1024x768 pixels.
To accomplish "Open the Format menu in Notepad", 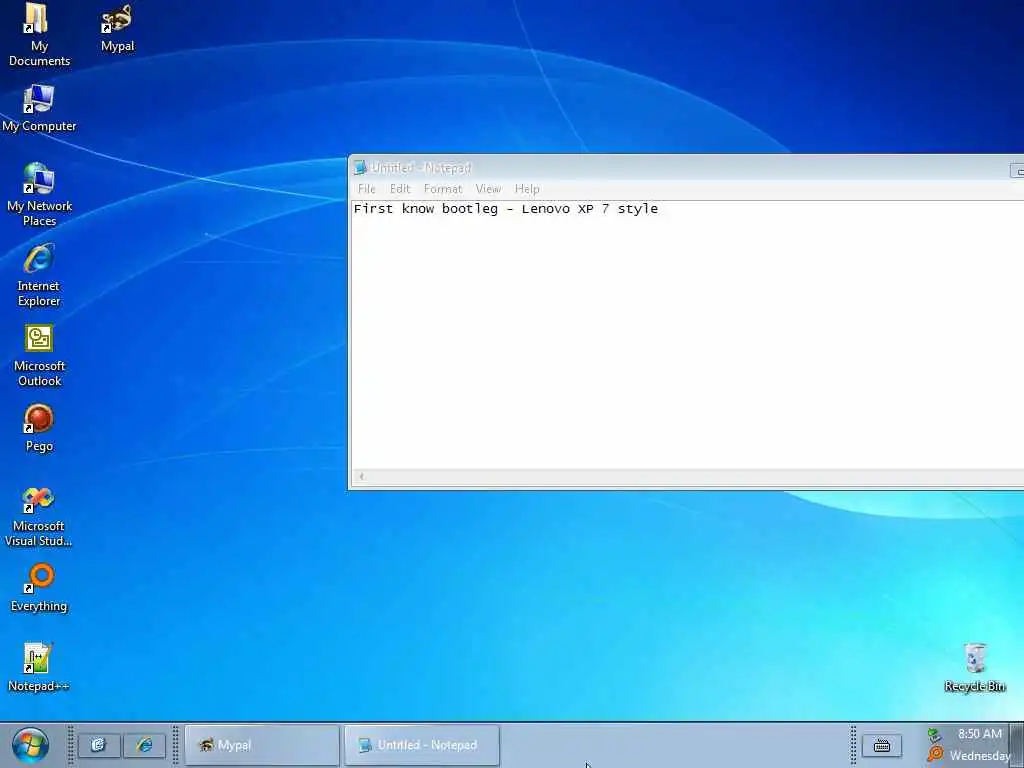I will click(443, 189).
